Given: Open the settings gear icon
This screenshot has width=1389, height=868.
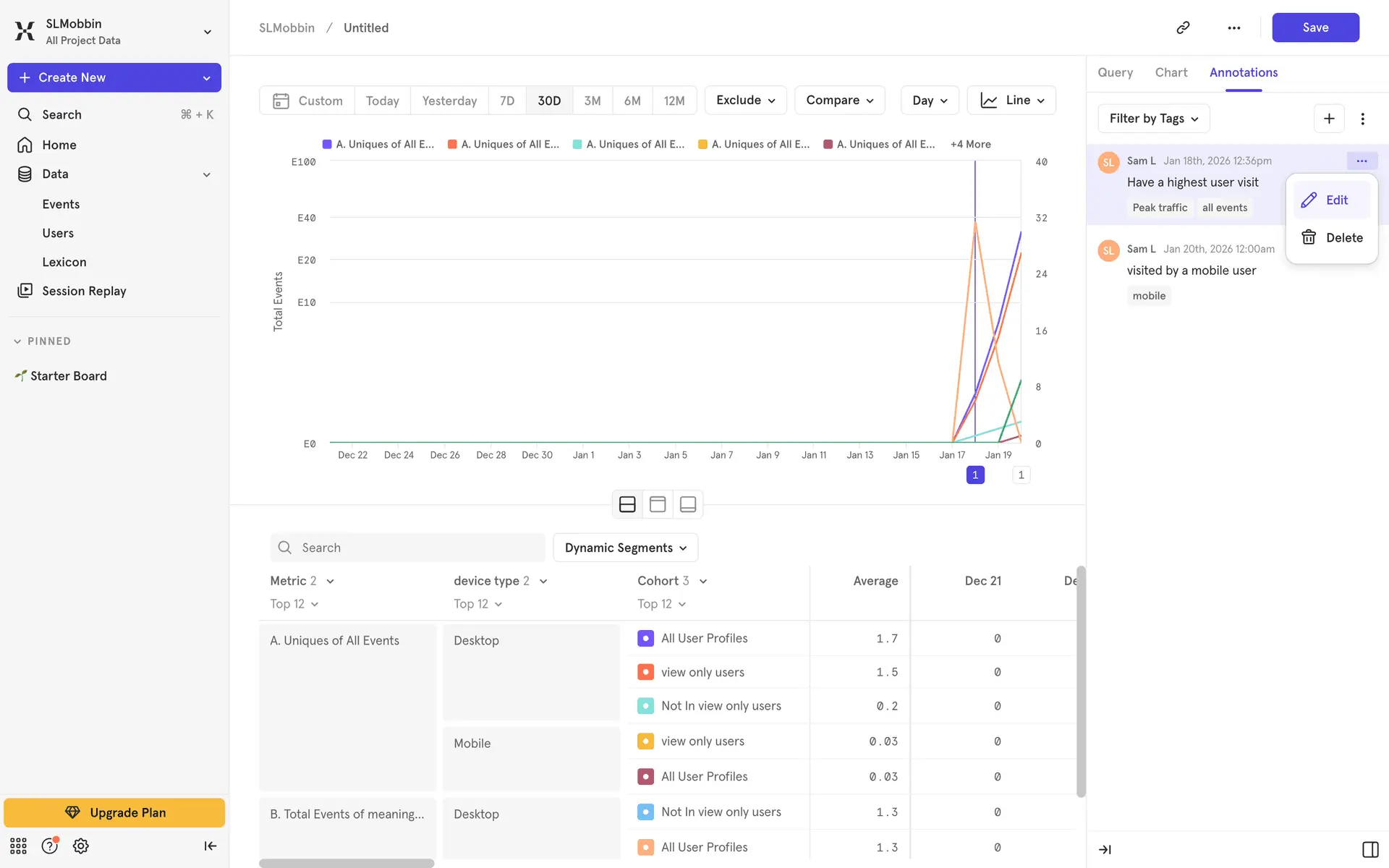Looking at the screenshot, I should 81,846.
